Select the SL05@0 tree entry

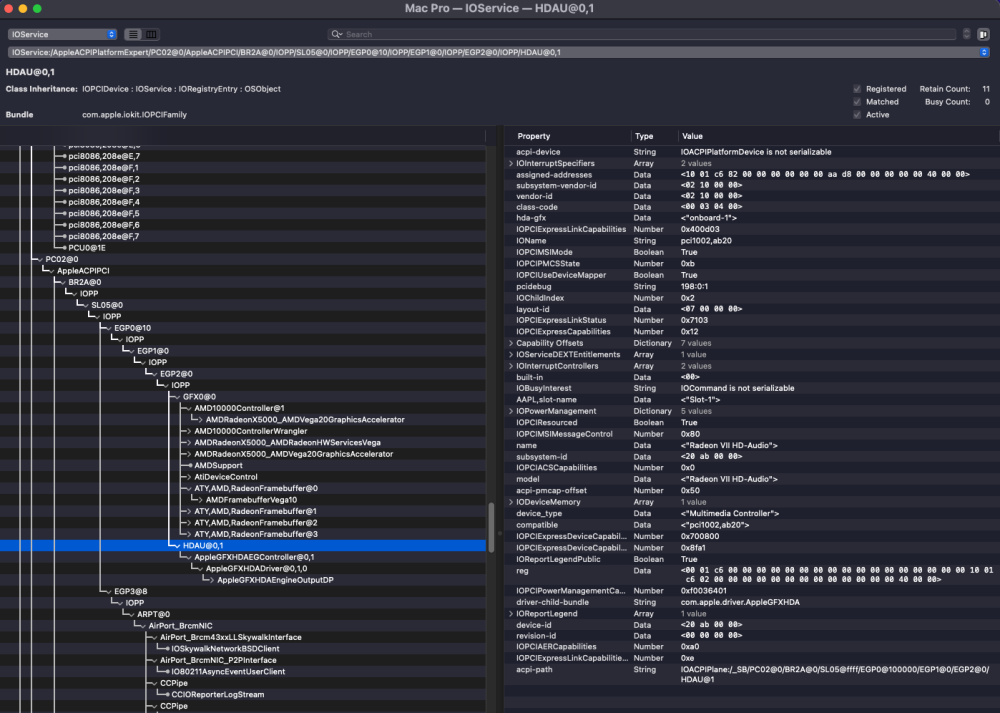(x=107, y=305)
